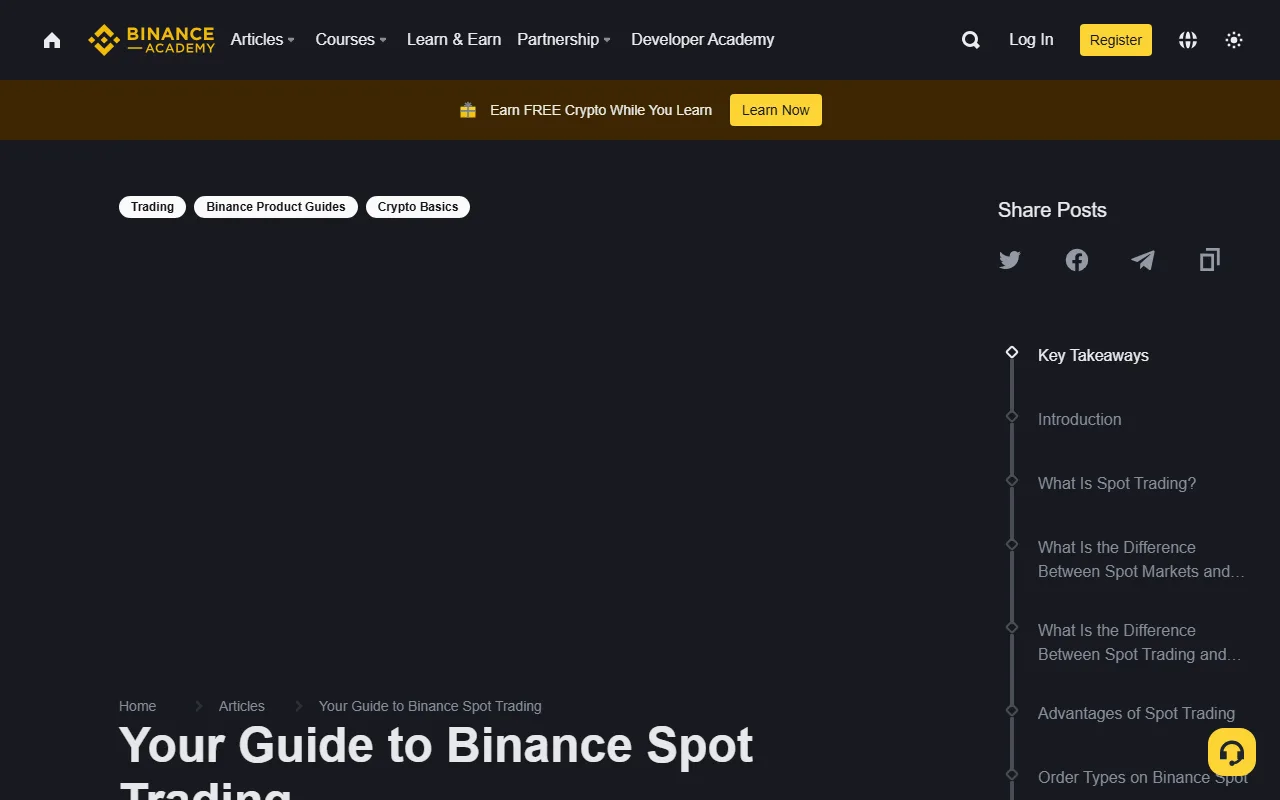The image size is (1280, 800).
Task: Jump to What Is Spot Trading?
Action: 1117,483
